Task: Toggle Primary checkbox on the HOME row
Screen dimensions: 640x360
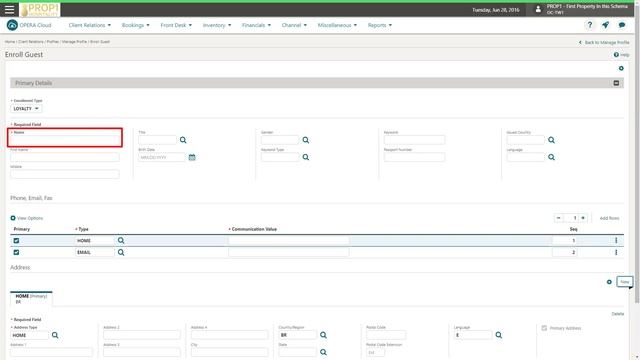Action: (x=16, y=240)
